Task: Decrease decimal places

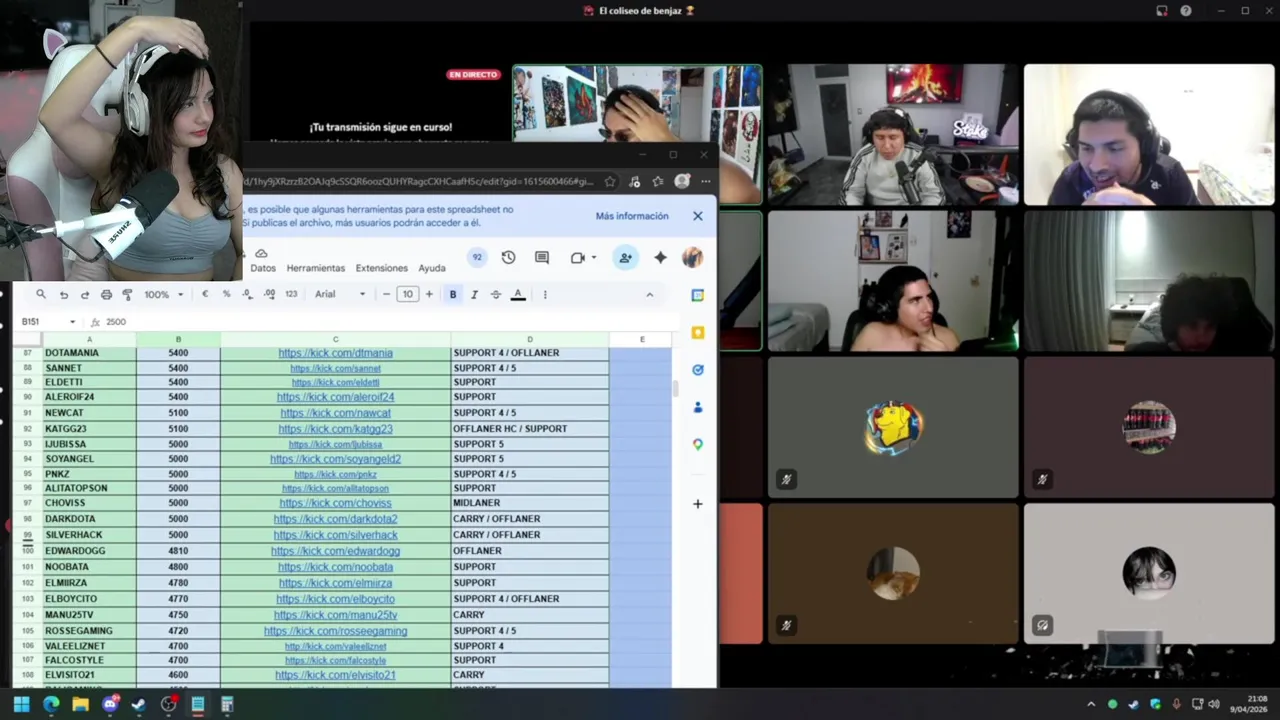Action: coord(247,294)
